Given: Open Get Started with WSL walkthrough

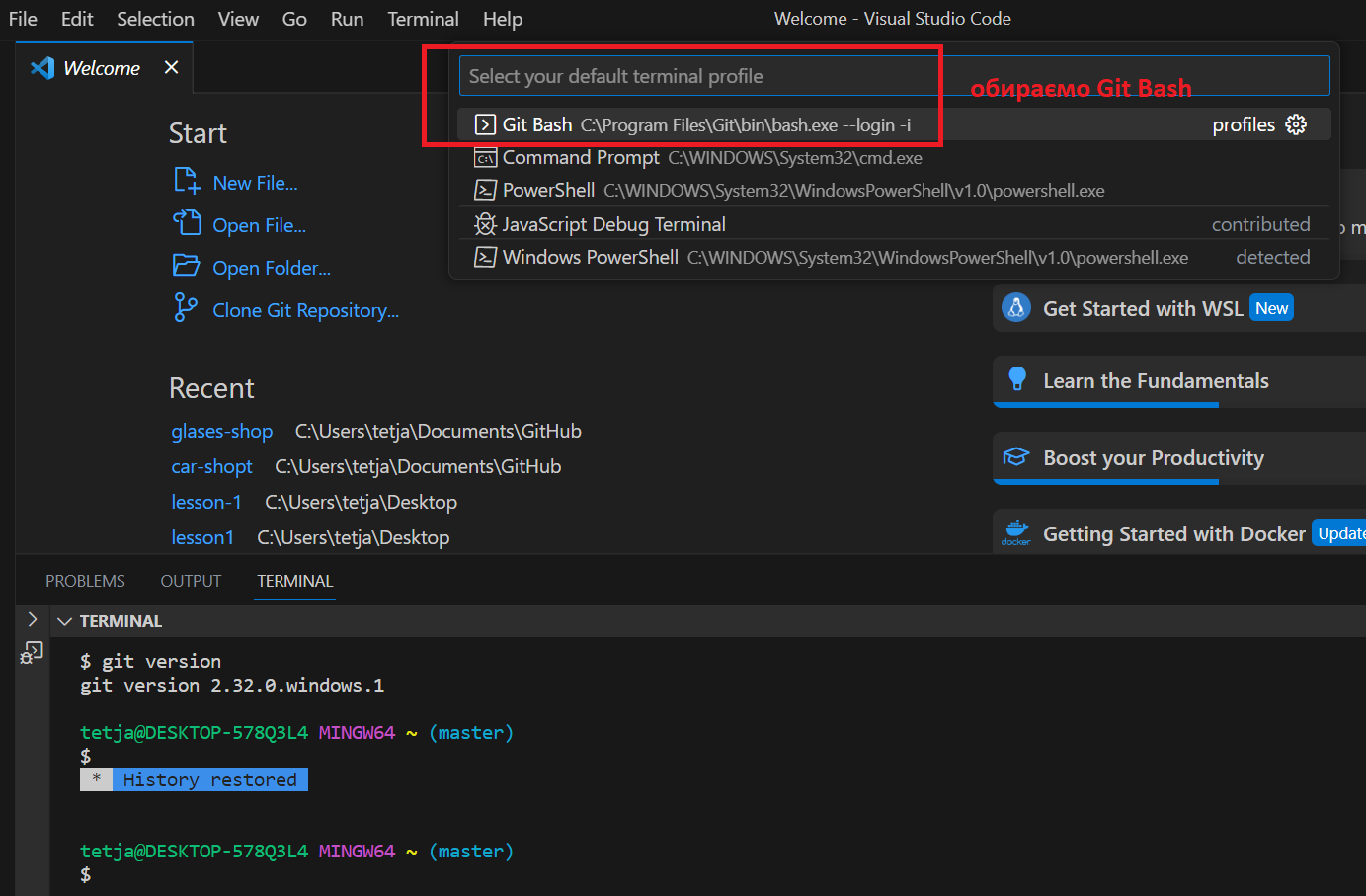Looking at the screenshot, I should 1179,308.
